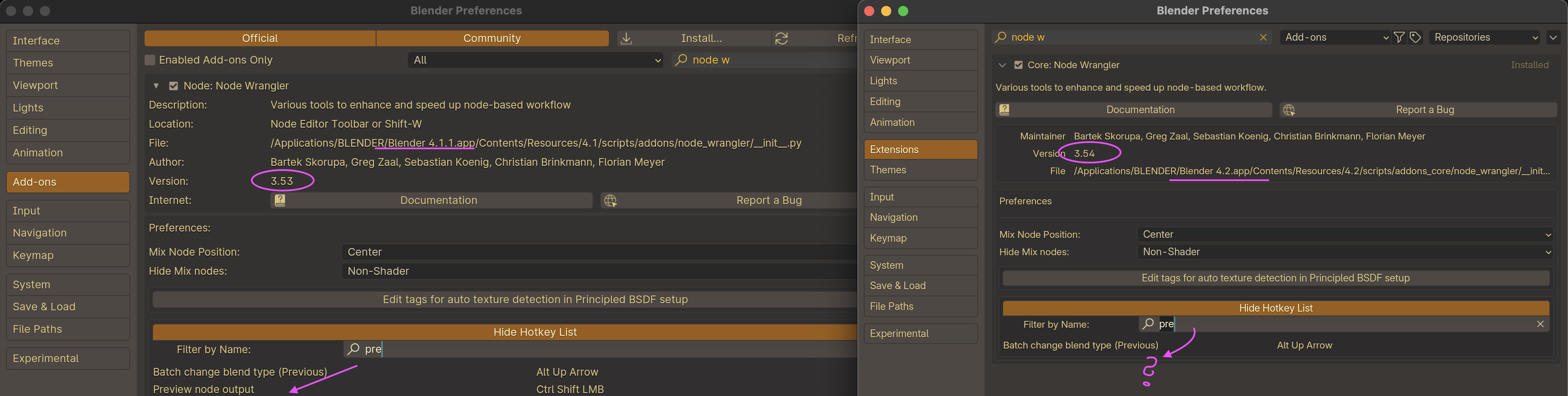Toggle Hide Hotkey List in background window

505,332
